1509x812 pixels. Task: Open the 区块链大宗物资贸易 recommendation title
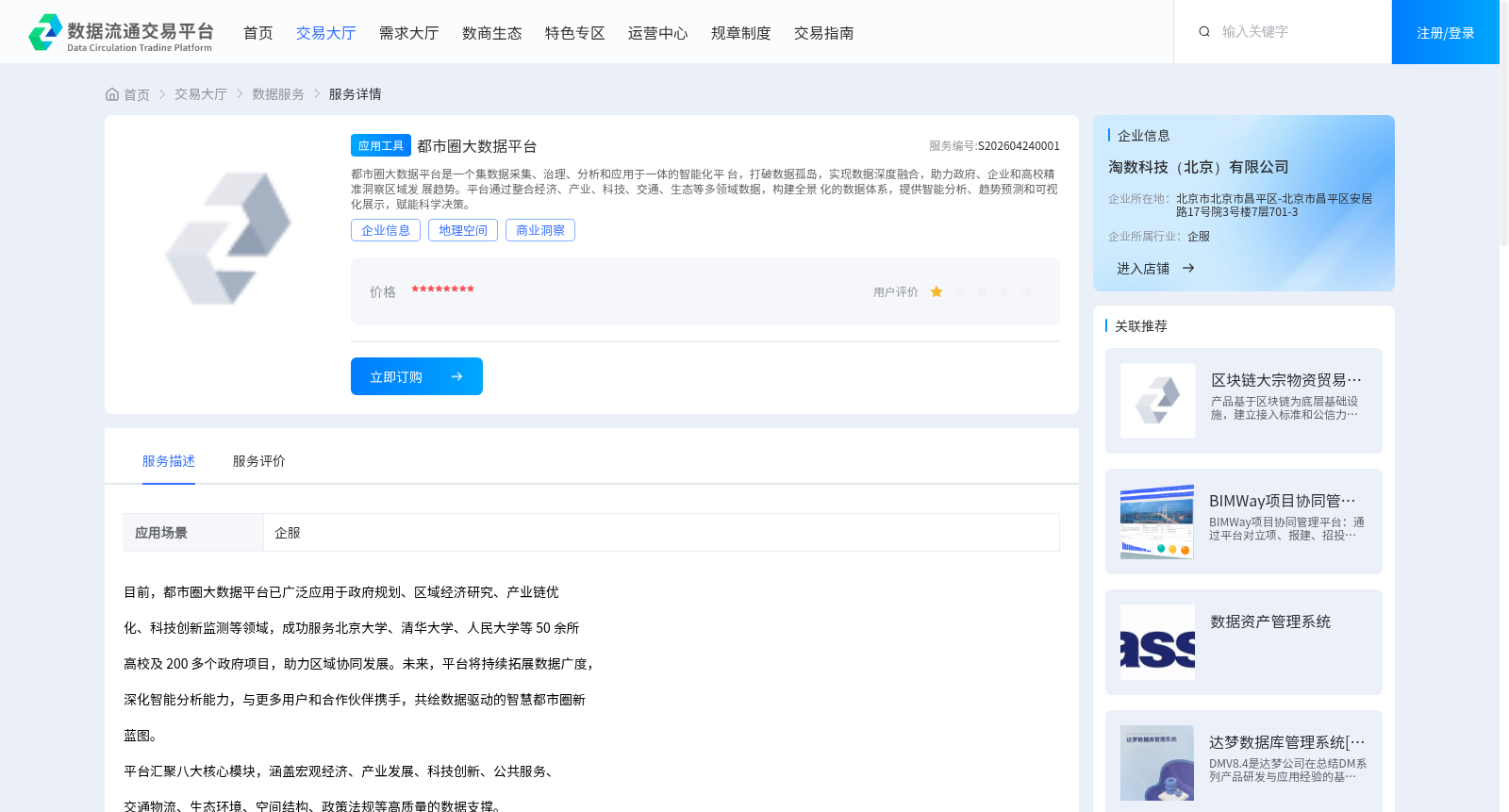point(1286,380)
